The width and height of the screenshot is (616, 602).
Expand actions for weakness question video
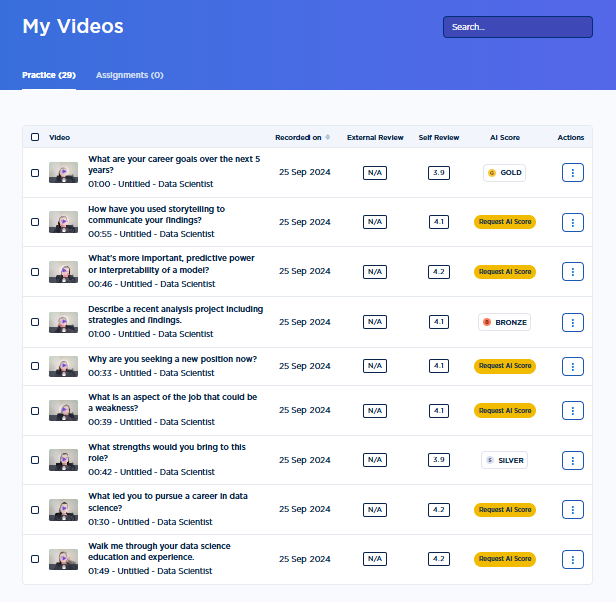[572, 410]
